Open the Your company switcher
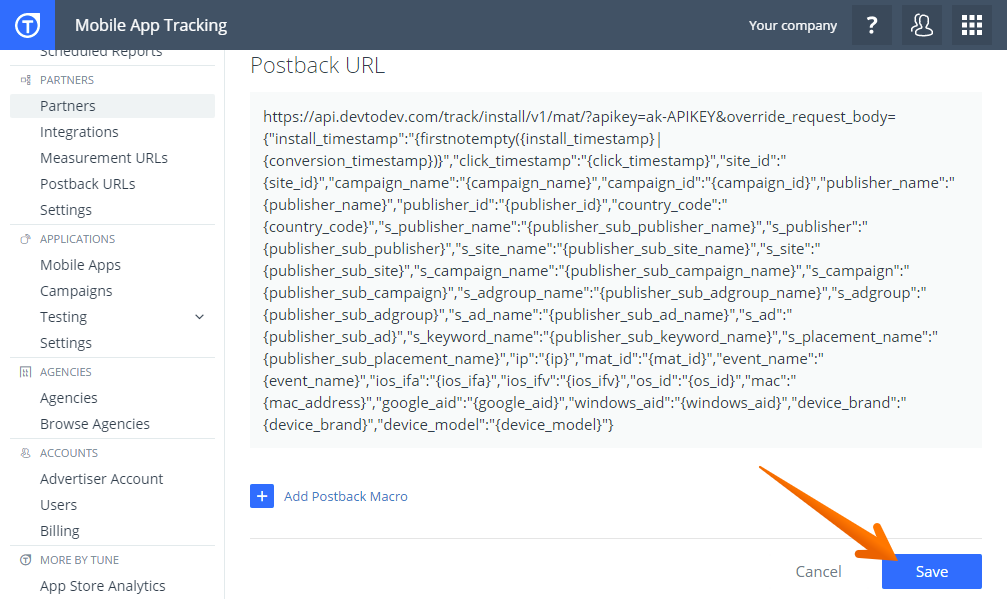 792,25
